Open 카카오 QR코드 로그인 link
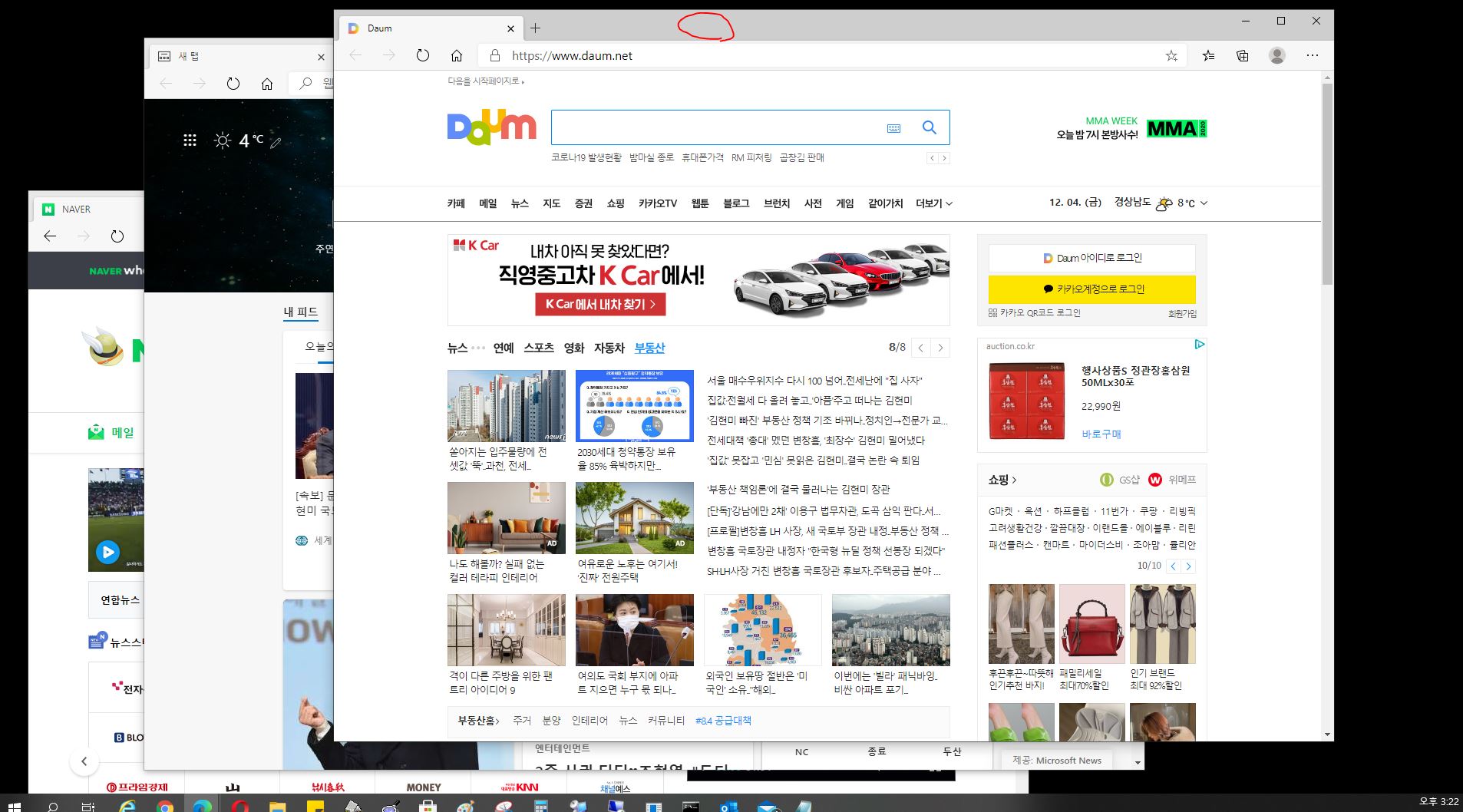Viewport: 1463px width, 812px height. pyautogui.click(x=1035, y=313)
